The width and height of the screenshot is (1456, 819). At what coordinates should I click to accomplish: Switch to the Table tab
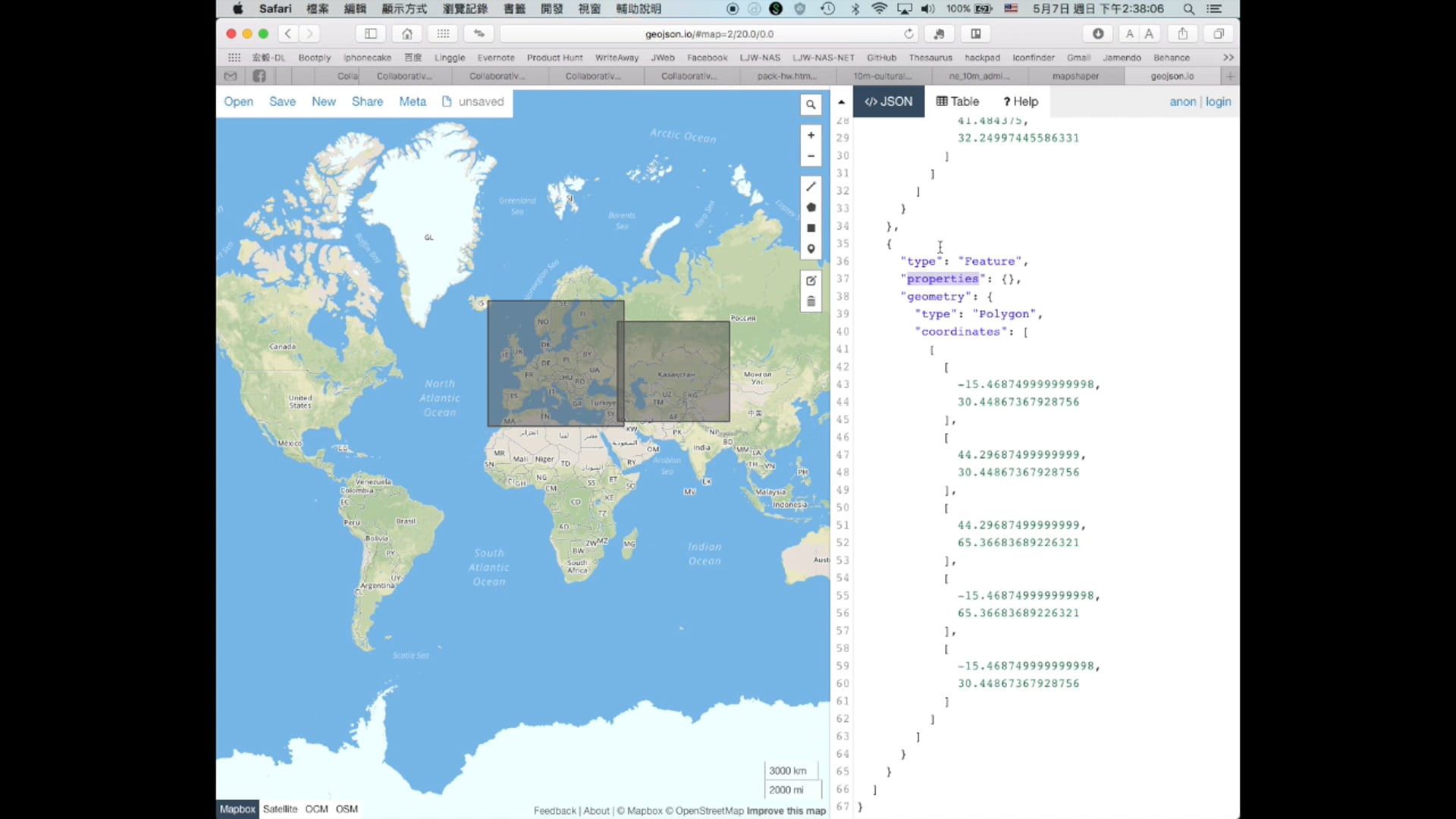(957, 101)
